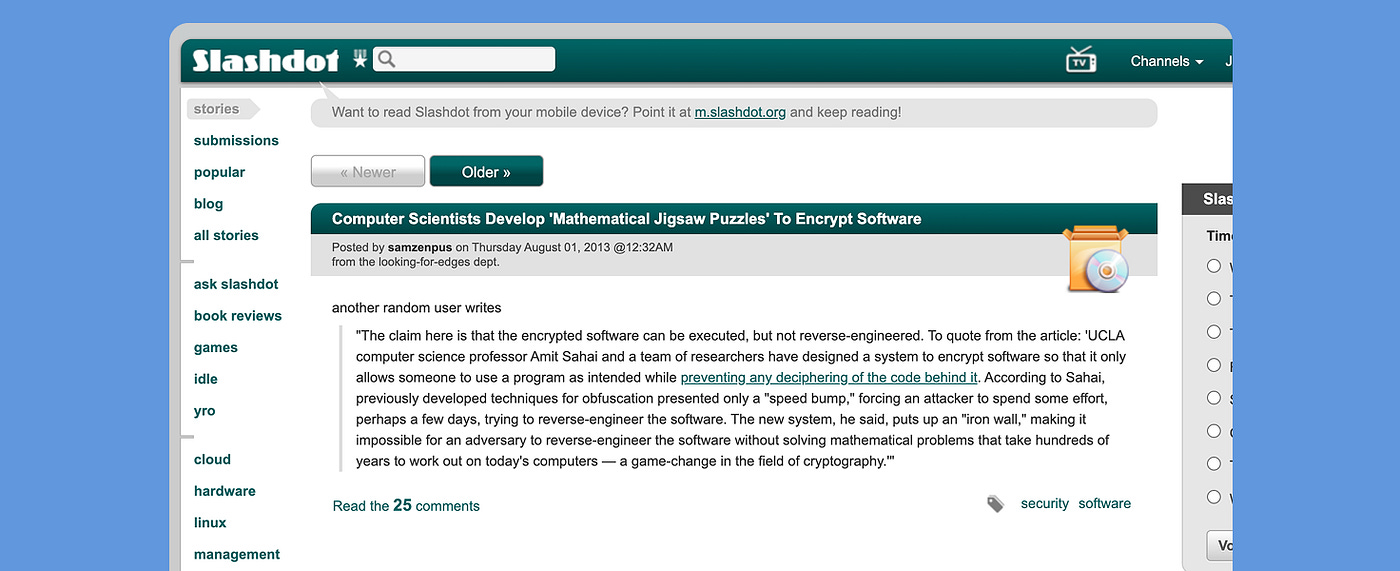The width and height of the screenshot is (1400, 571).
Task: Click the « Newer button
Action: click(368, 171)
